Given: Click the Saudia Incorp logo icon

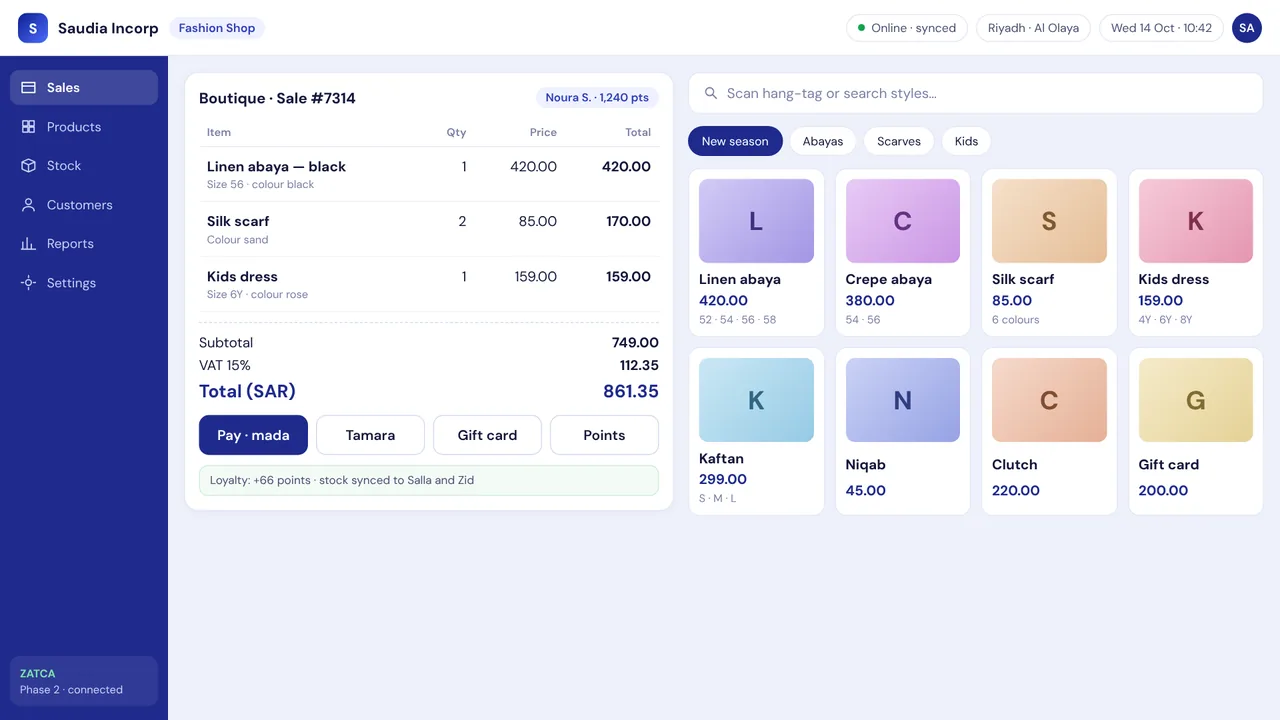Looking at the screenshot, I should (33, 28).
